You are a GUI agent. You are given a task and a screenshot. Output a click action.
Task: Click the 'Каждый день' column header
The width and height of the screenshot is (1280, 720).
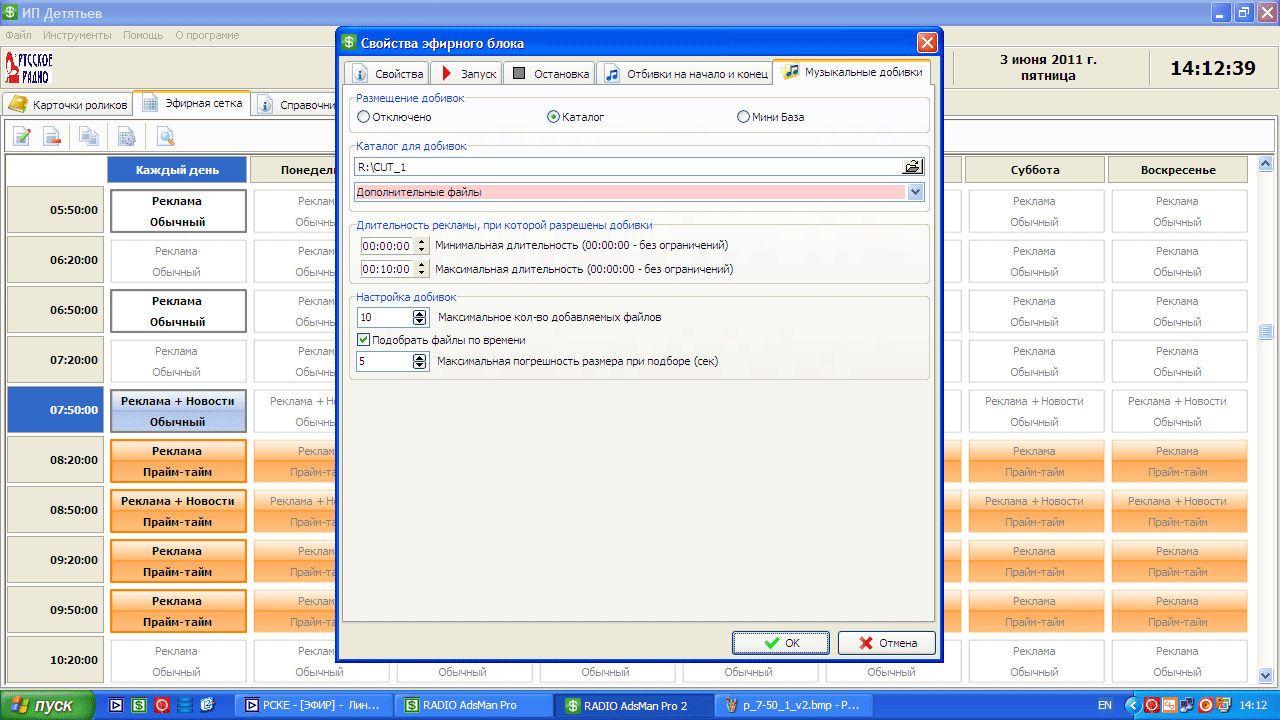177,170
